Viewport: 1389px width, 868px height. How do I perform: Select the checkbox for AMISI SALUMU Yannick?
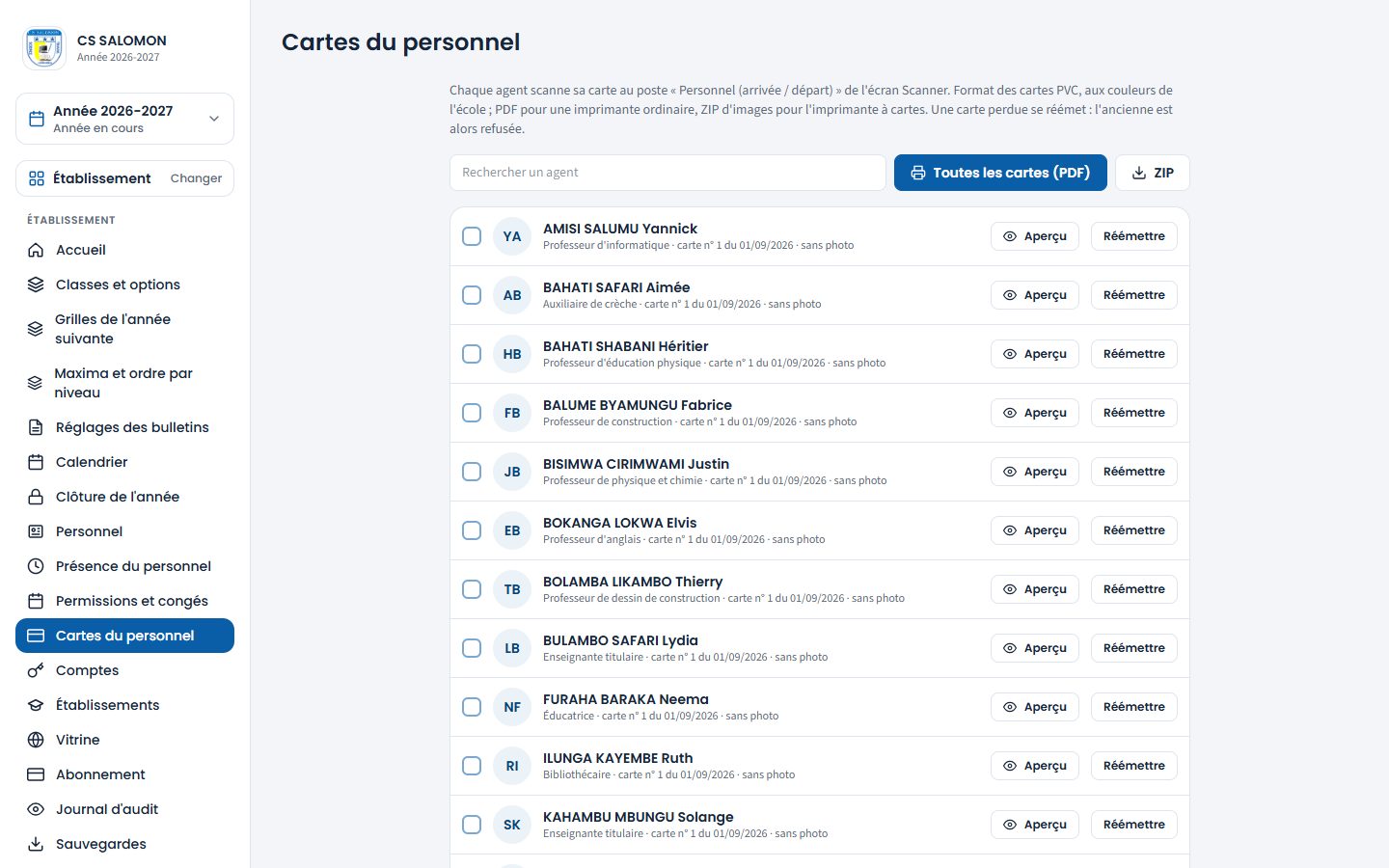pos(472,236)
